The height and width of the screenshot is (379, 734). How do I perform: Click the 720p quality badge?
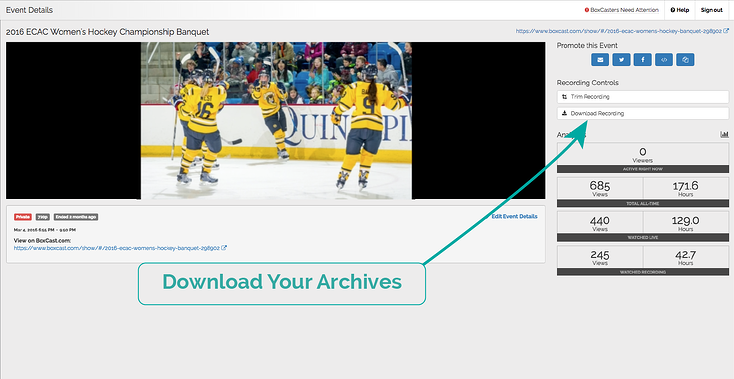pos(43,217)
